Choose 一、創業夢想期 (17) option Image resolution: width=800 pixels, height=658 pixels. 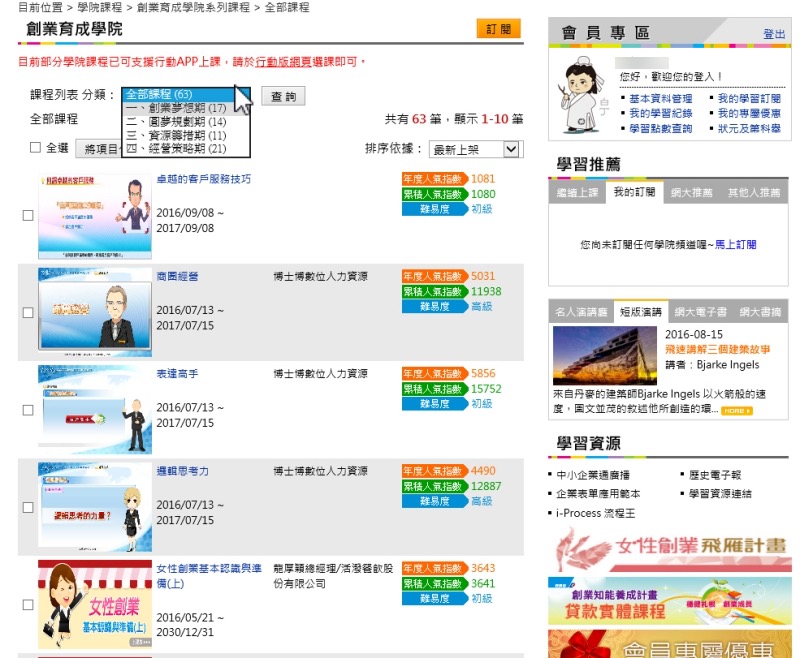[186, 108]
